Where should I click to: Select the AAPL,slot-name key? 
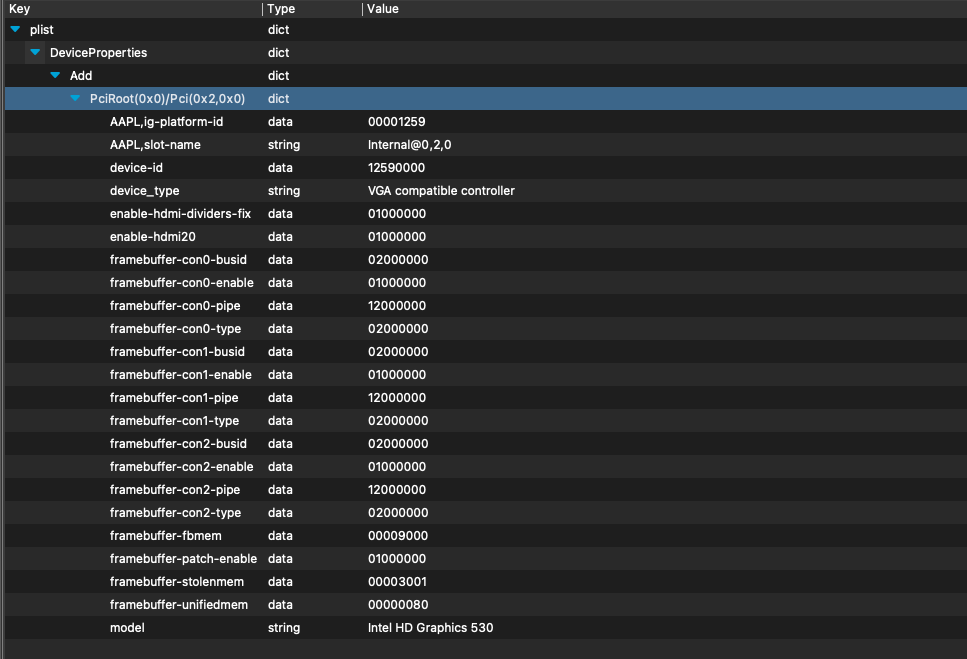click(x=155, y=144)
